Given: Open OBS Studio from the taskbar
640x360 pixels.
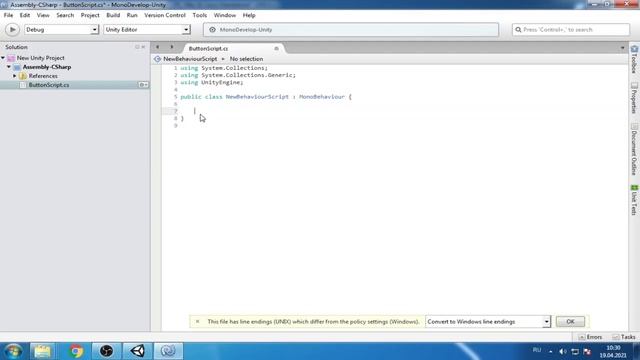Looking at the screenshot, I should [106, 351].
